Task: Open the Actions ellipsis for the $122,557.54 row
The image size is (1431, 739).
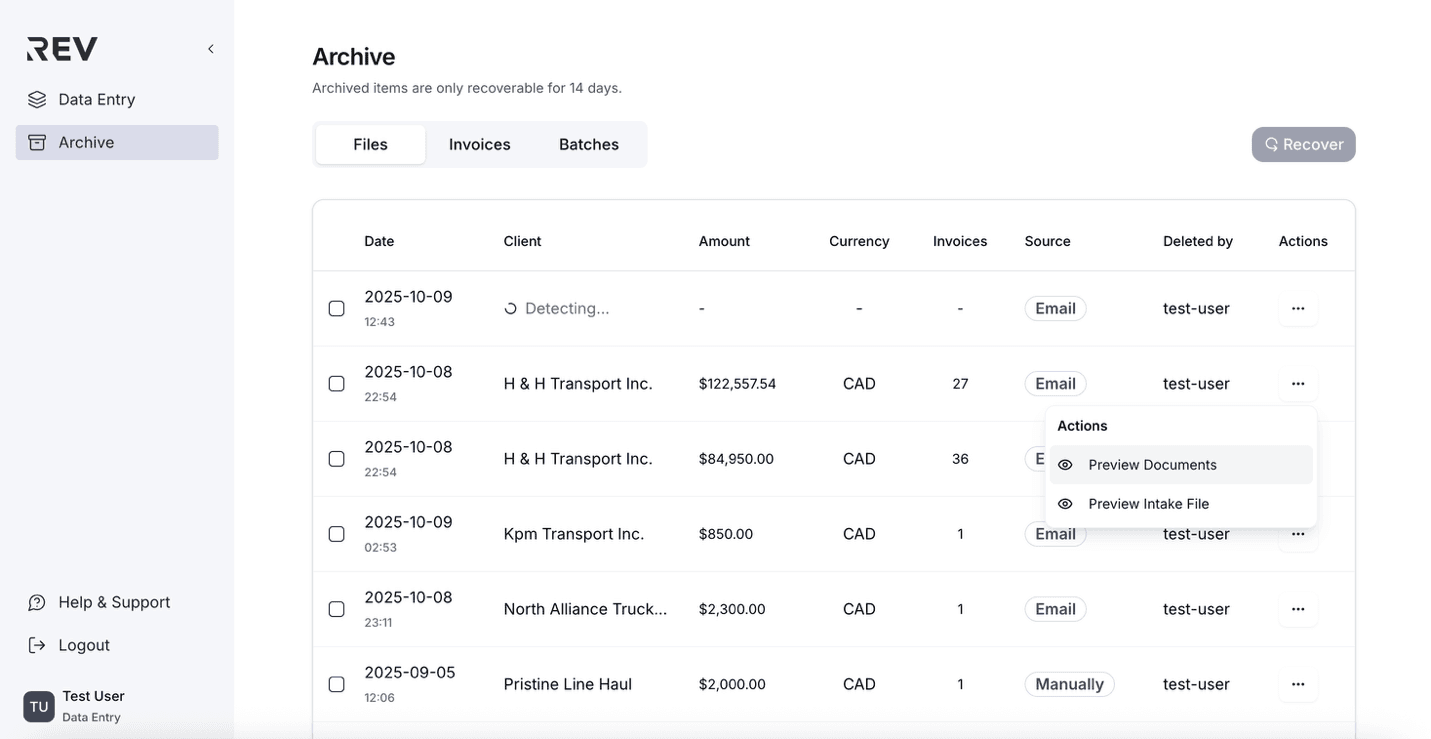Action: [x=1297, y=383]
